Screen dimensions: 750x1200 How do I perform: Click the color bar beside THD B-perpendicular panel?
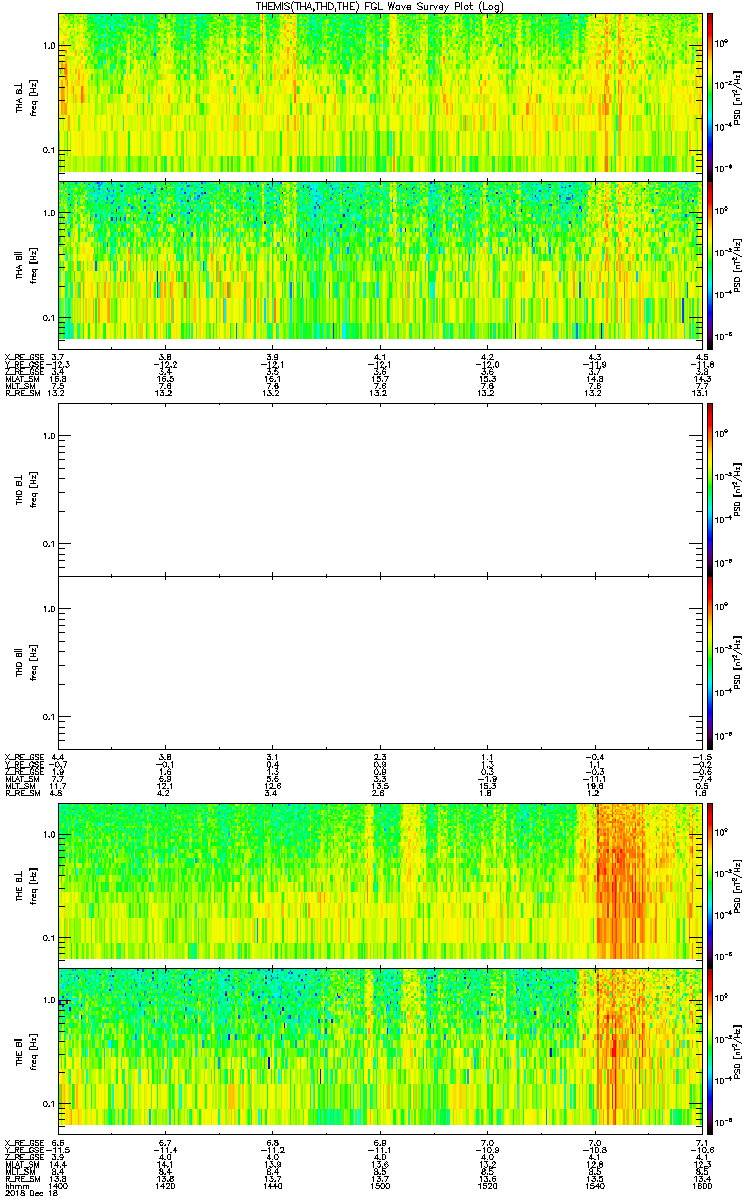click(711, 490)
